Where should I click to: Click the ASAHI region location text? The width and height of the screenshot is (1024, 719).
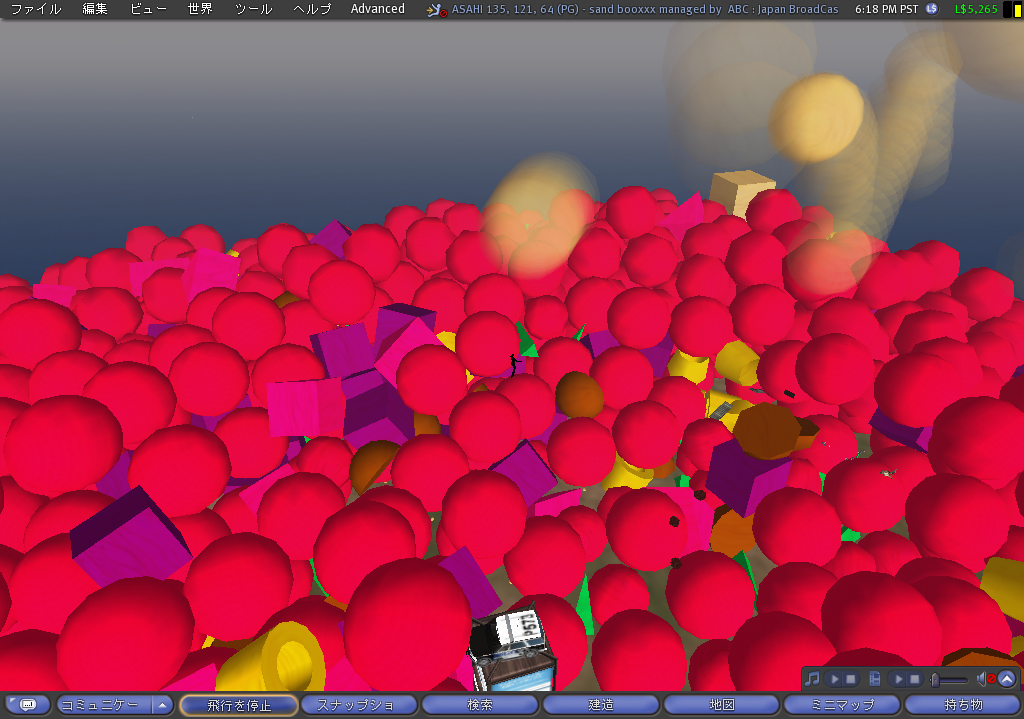(x=645, y=9)
